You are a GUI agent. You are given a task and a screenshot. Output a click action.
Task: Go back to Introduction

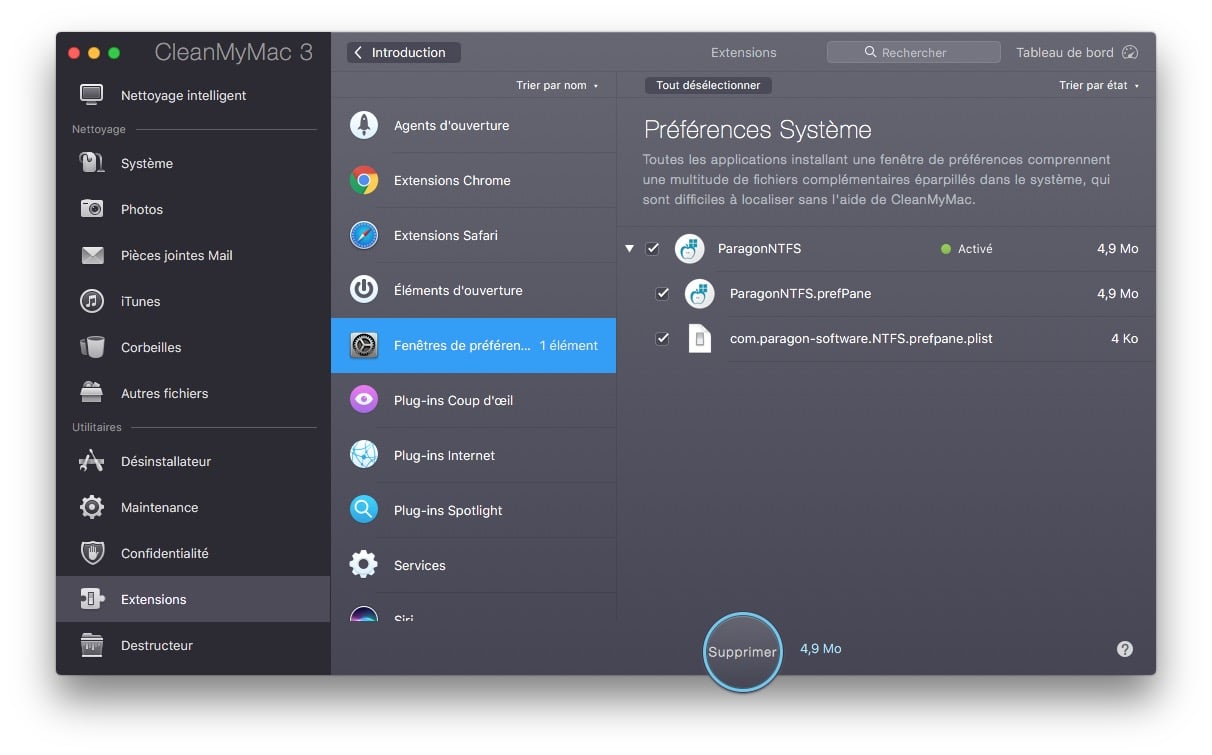tap(404, 52)
